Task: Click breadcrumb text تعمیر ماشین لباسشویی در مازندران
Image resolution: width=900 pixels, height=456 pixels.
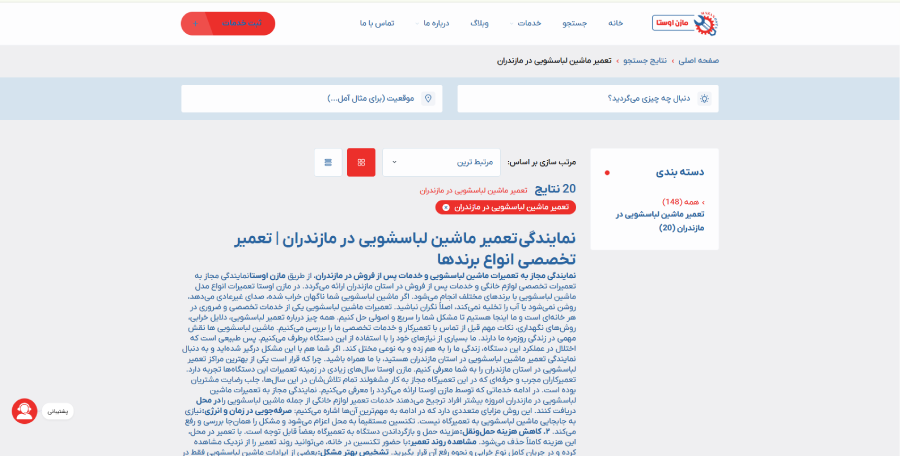Action: pyautogui.click(x=556, y=61)
